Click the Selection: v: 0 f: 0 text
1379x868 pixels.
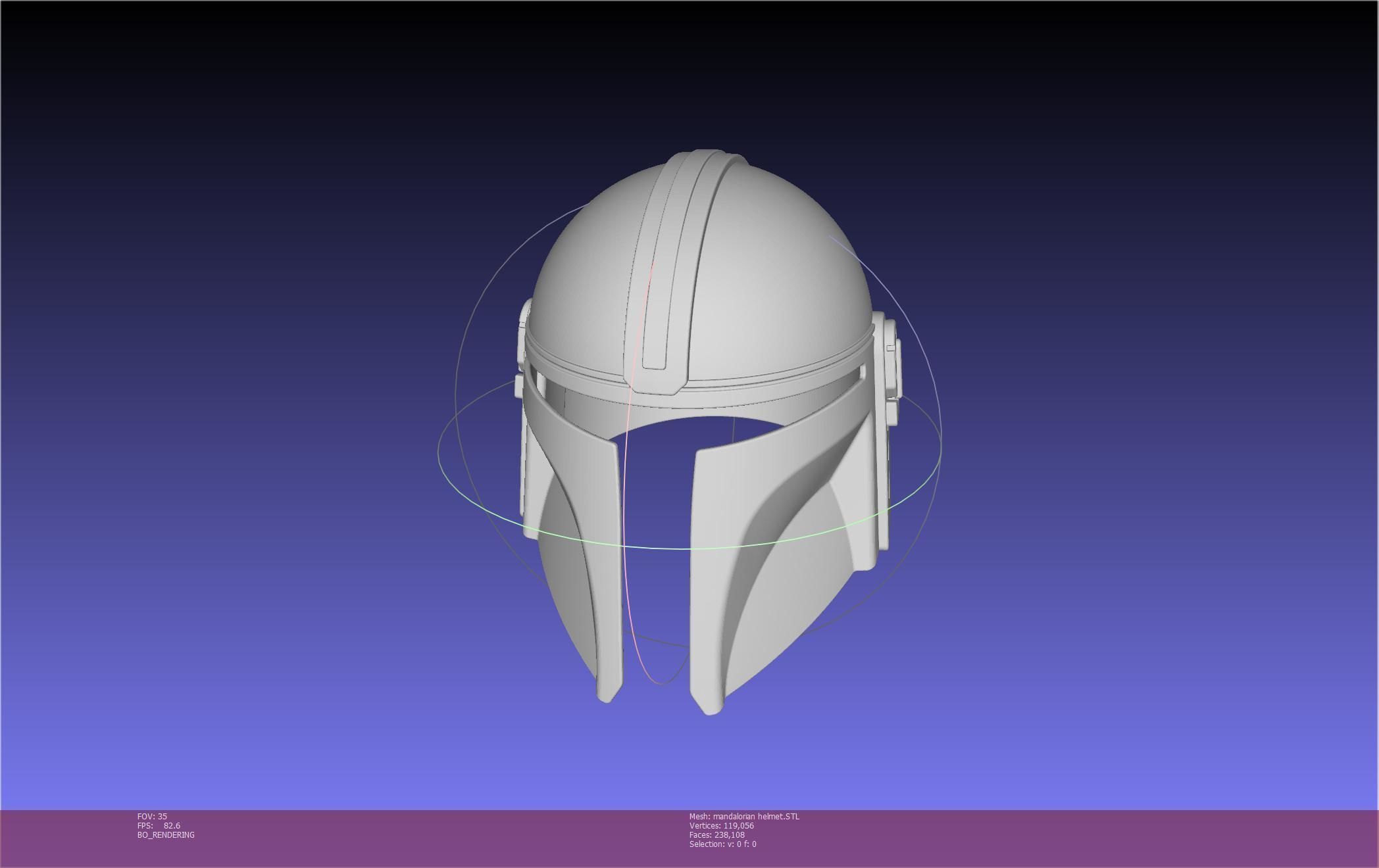(x=722, y=844)
